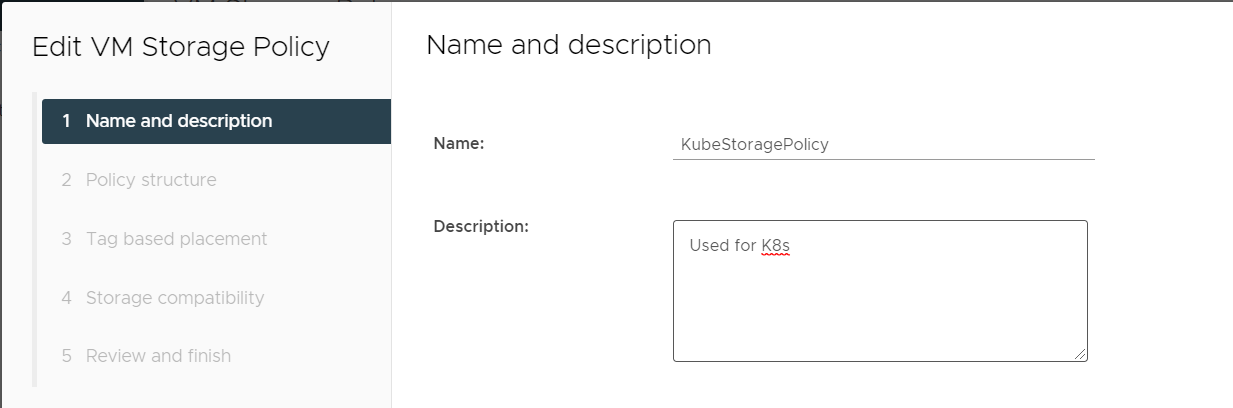Go to the "Policy structure" step
1233x408 pixels.
click(x=151, y=180)
